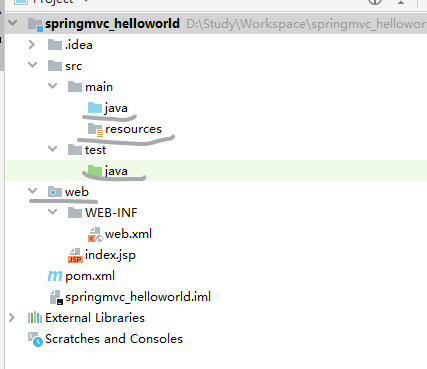
Task: Click the blue java sources folder icon
Action: click(x=95, y=108)
